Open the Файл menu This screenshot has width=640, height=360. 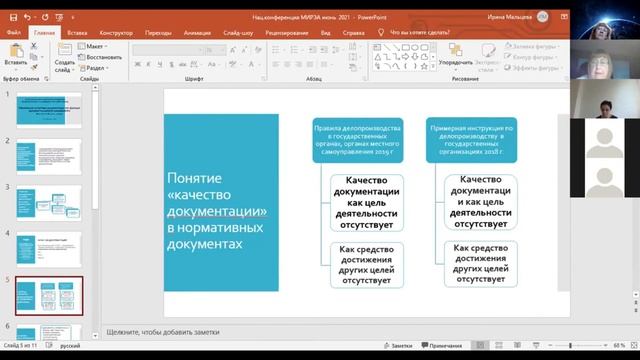point(13,32)
